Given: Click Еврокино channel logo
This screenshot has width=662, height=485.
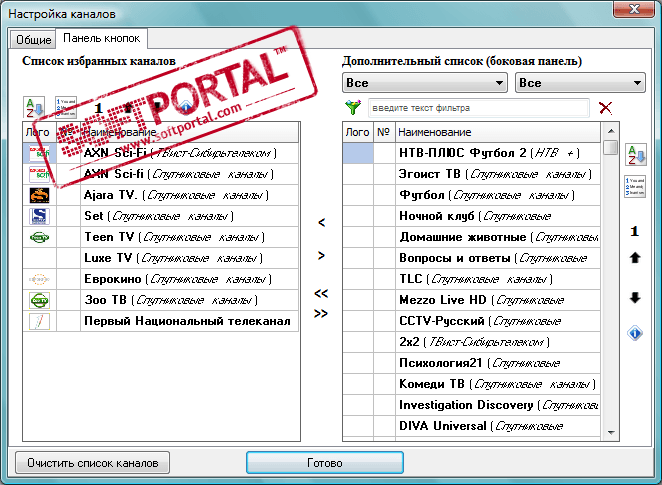Looking at the screenshot, I should [x=39, y=279].
